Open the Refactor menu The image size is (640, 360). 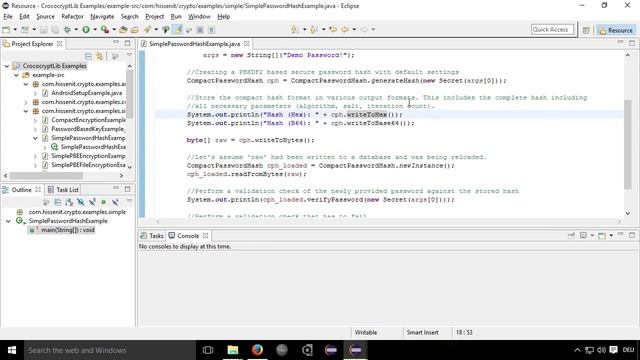click(x=72, y=16)
